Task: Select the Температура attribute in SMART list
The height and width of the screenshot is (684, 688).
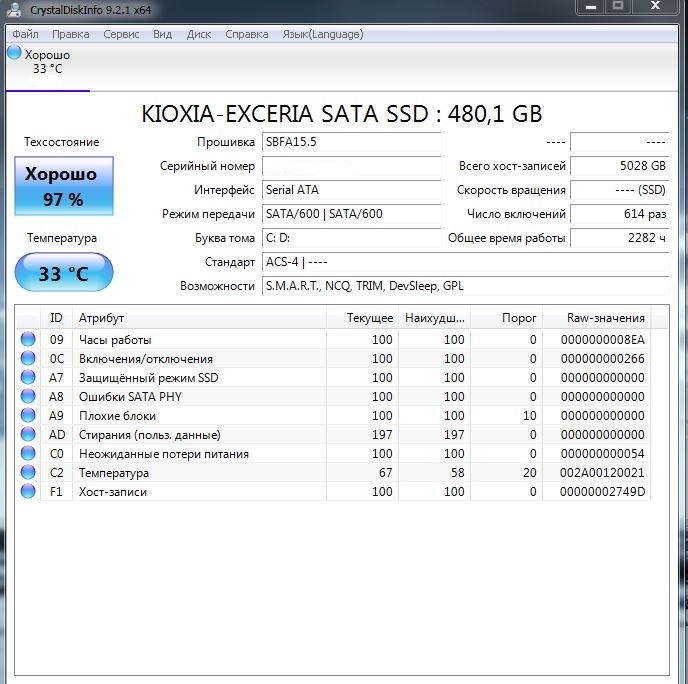Action: (x=333, y=473)
